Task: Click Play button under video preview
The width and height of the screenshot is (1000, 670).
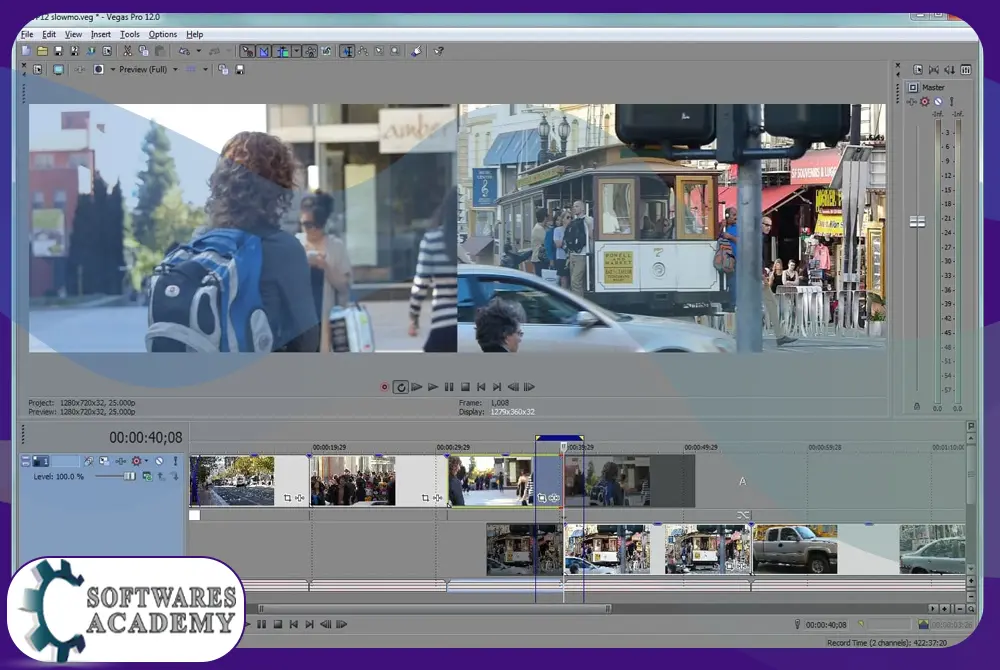Action: click(433, 387)
